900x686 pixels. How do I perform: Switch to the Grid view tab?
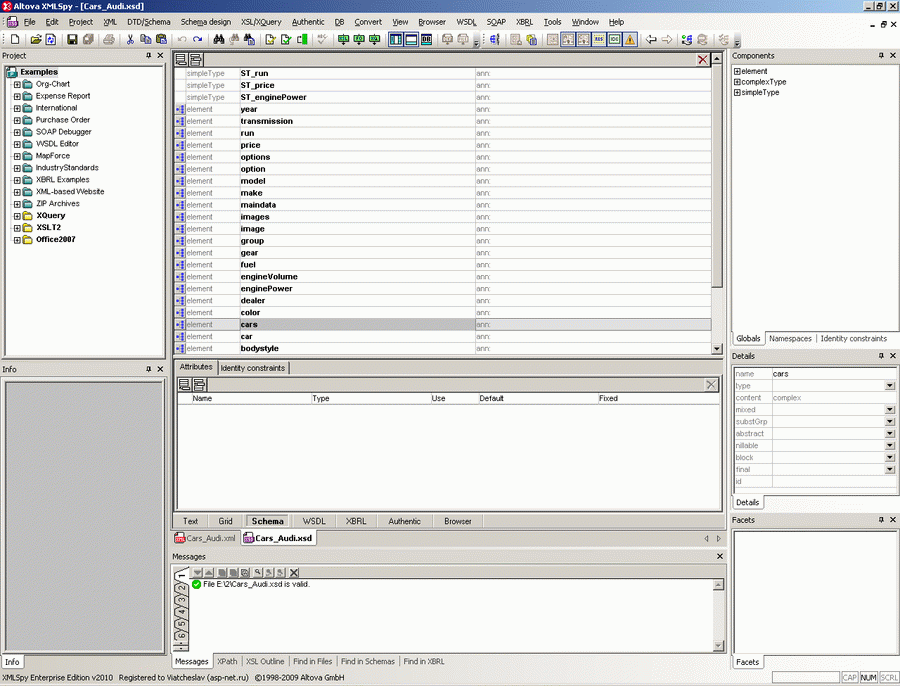[226, 521]
